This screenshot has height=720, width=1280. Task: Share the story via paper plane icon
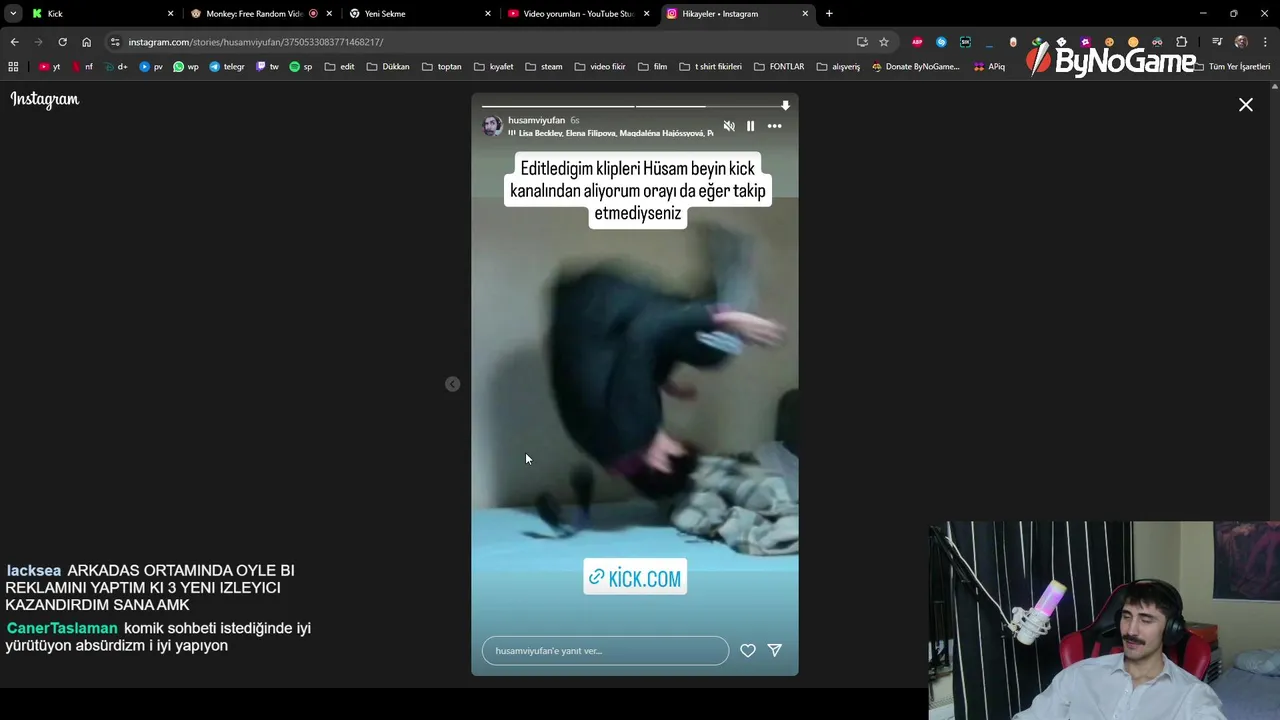(x=774, y=650)
